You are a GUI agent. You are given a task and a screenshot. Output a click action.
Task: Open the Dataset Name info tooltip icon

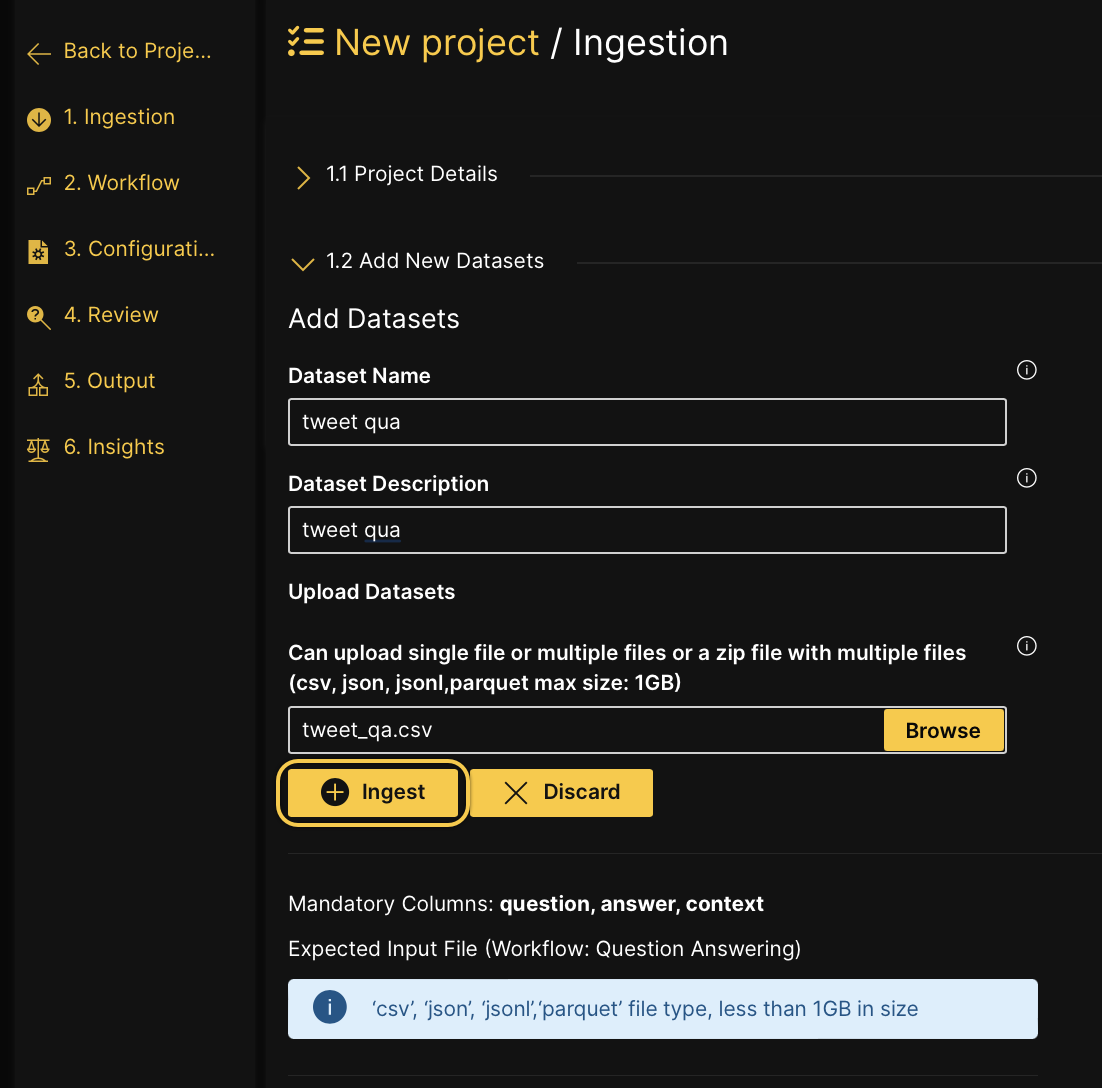click(x=1026, y=370)
